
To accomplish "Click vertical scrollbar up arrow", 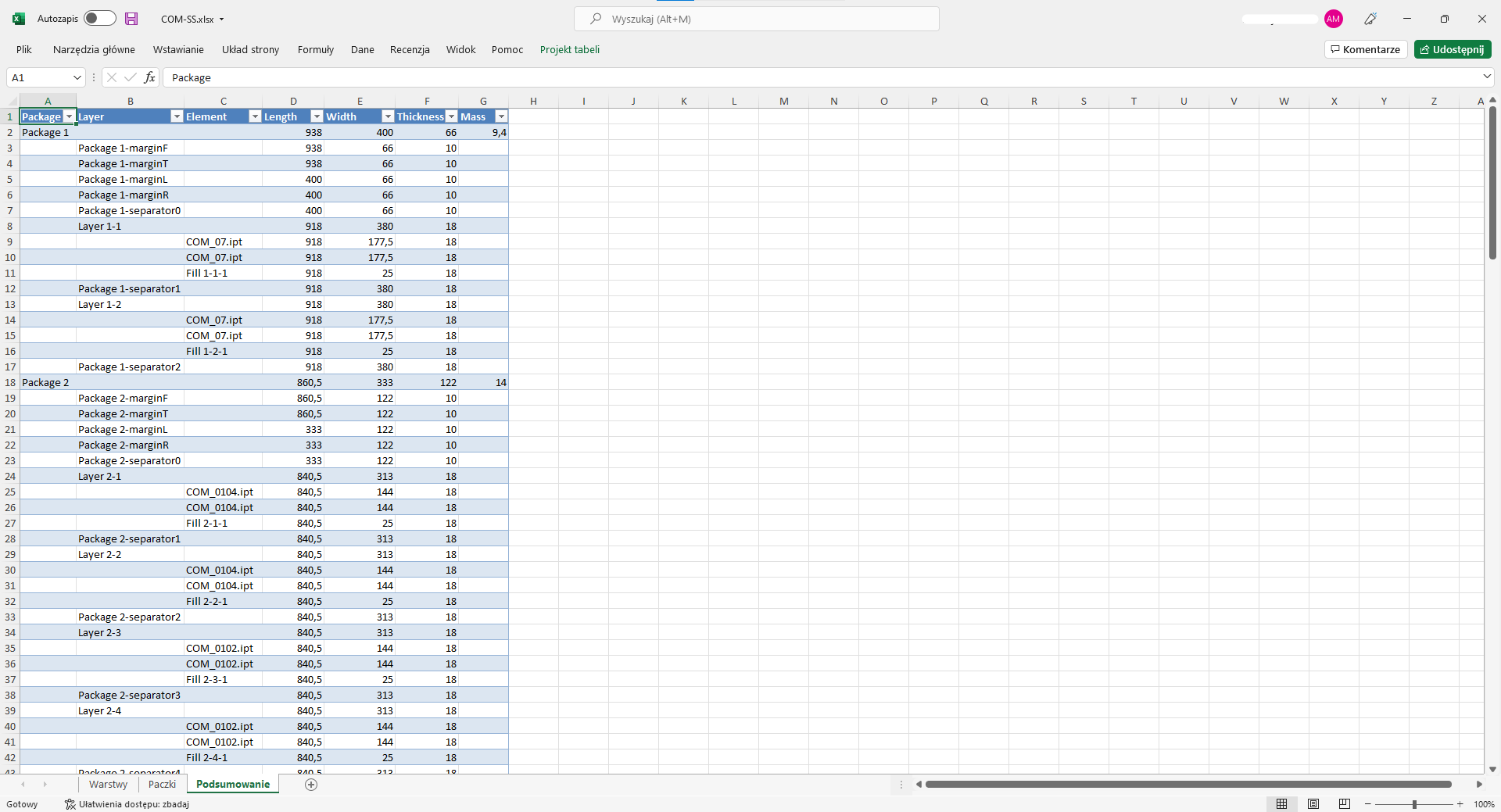I will click(1492, 100).
